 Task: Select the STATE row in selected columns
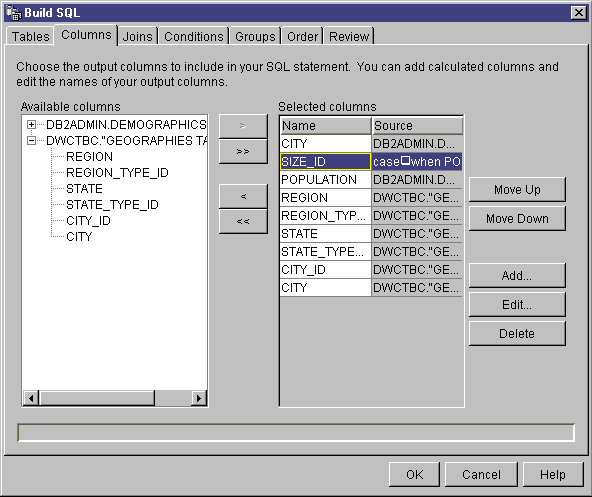click(326, 234)
